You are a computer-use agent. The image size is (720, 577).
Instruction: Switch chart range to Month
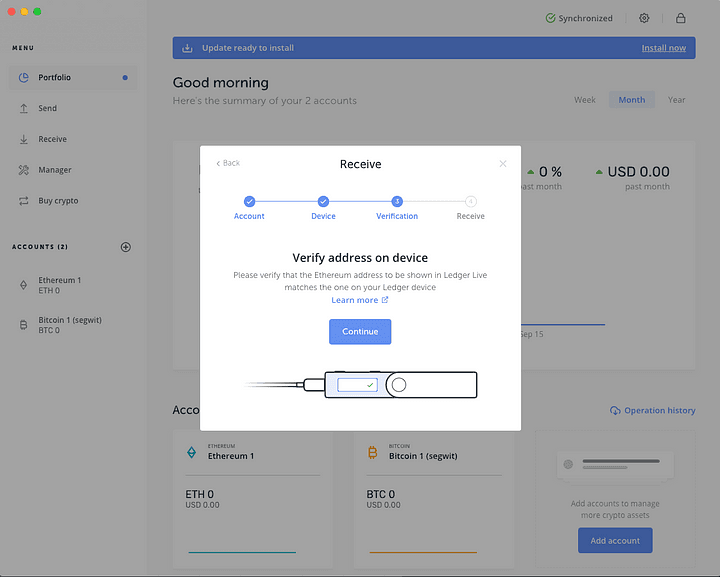[632, 100]
